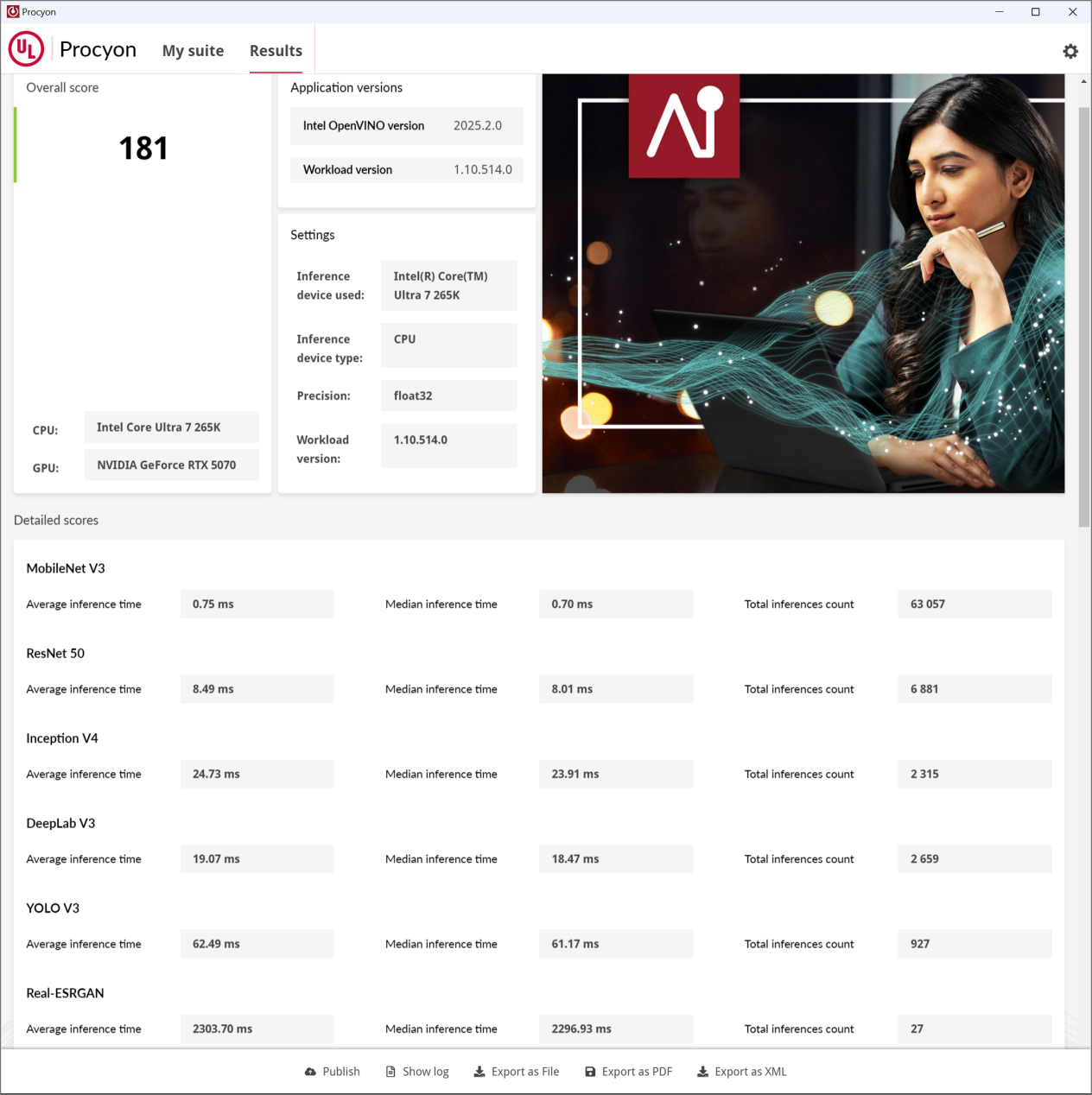Screen dimensions: 1092x1095
Task: Click DeepLab V3 average time 19.07 ms
Action: (x=257, y=859)
